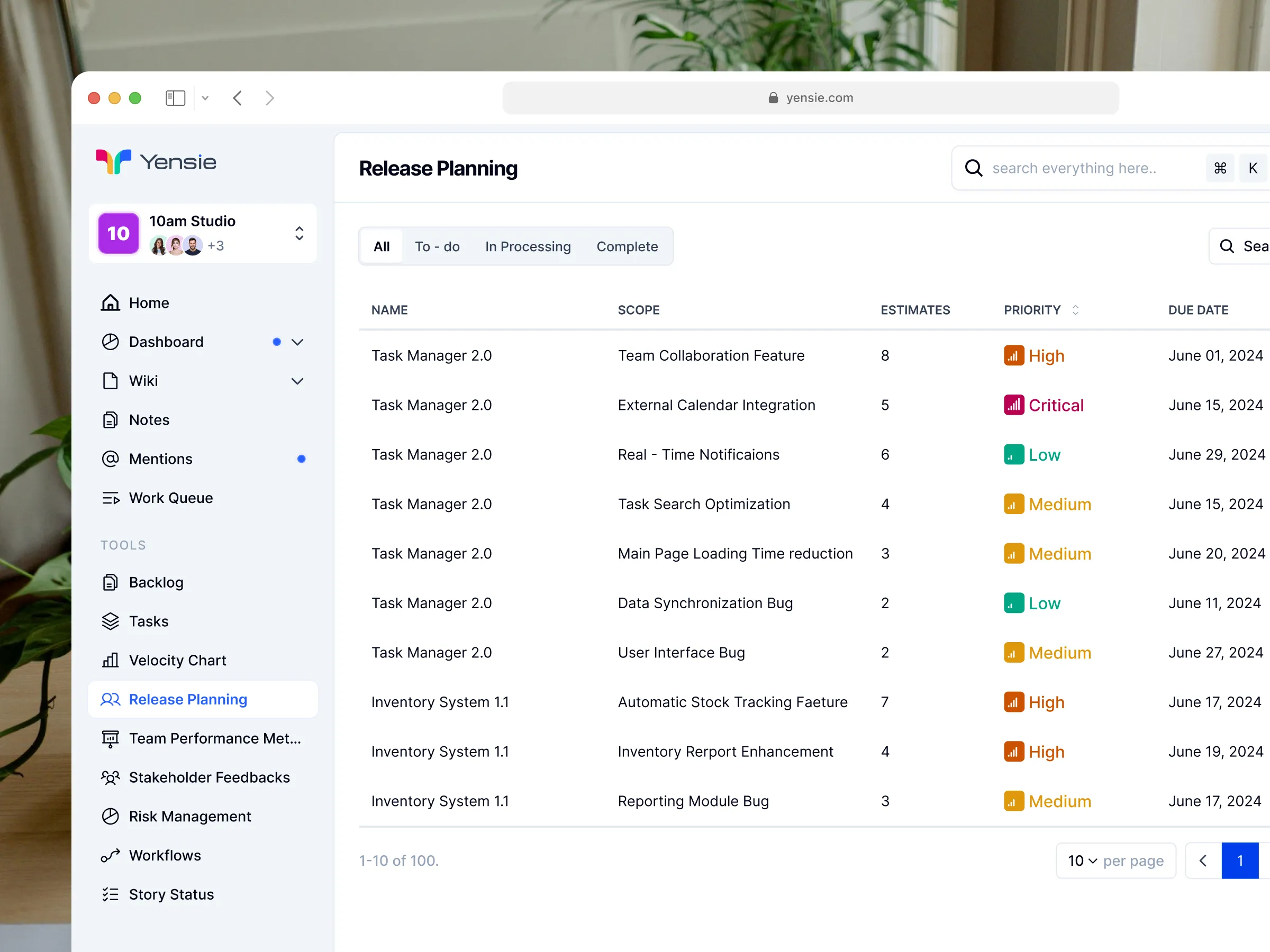Select the Complete tab
The height and width of the screenshot is (952, 1270).
coord(627,246)
